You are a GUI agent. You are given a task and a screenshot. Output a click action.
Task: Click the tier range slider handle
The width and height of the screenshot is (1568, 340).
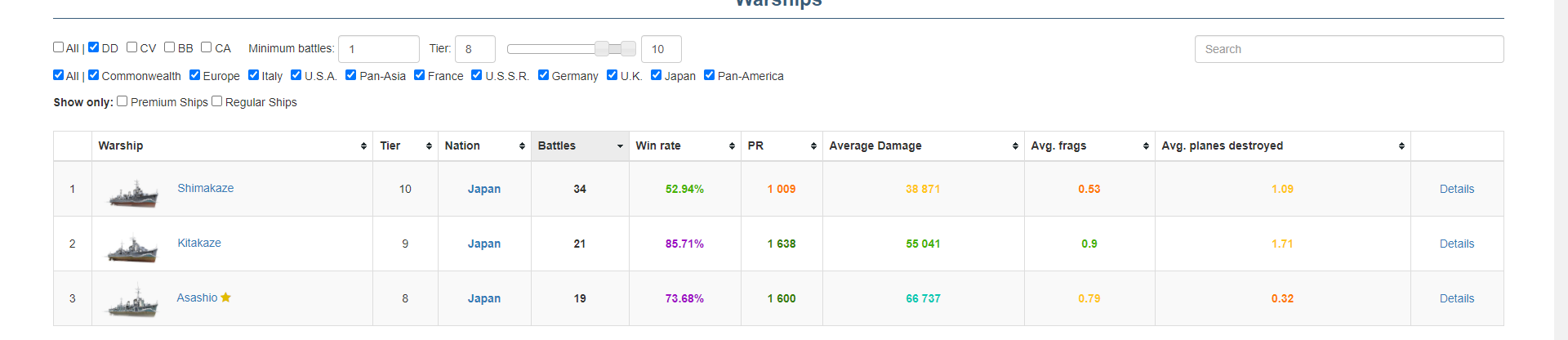point(603,49)
